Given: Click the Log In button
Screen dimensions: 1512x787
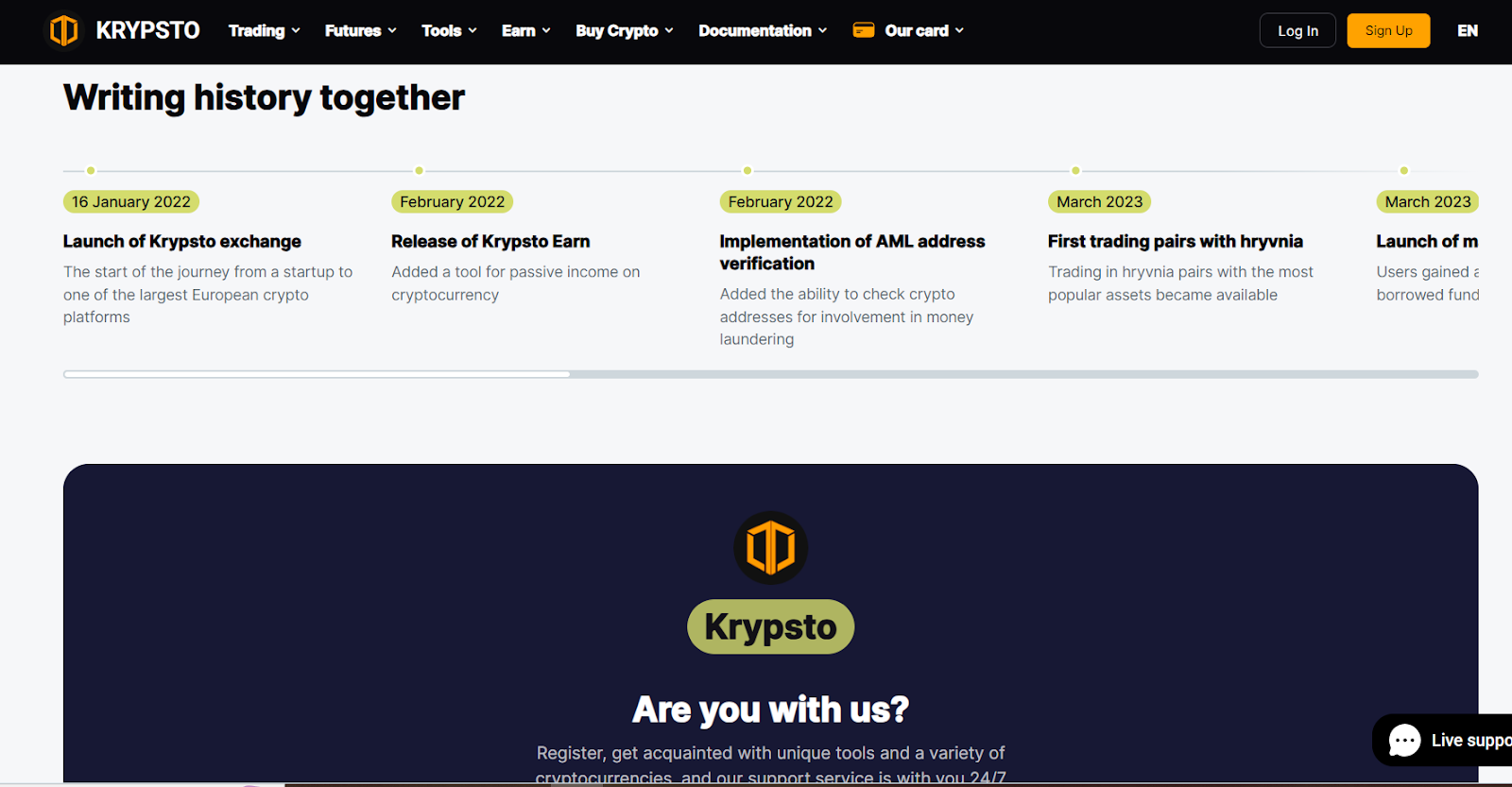Looking at the screenshot, I should pos(1297,30).
